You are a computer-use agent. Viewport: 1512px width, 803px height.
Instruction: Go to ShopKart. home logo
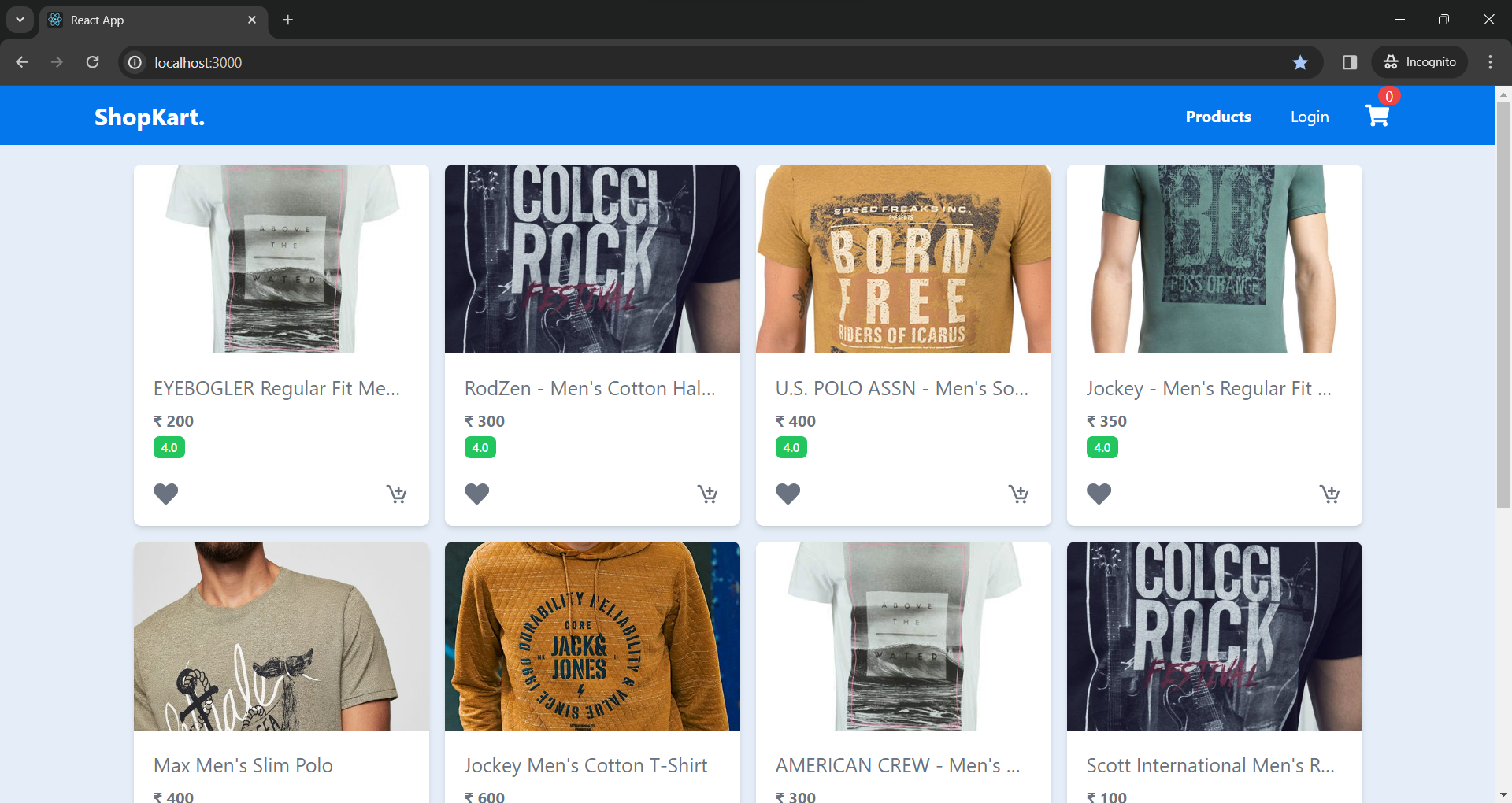[x=150, y=117]
